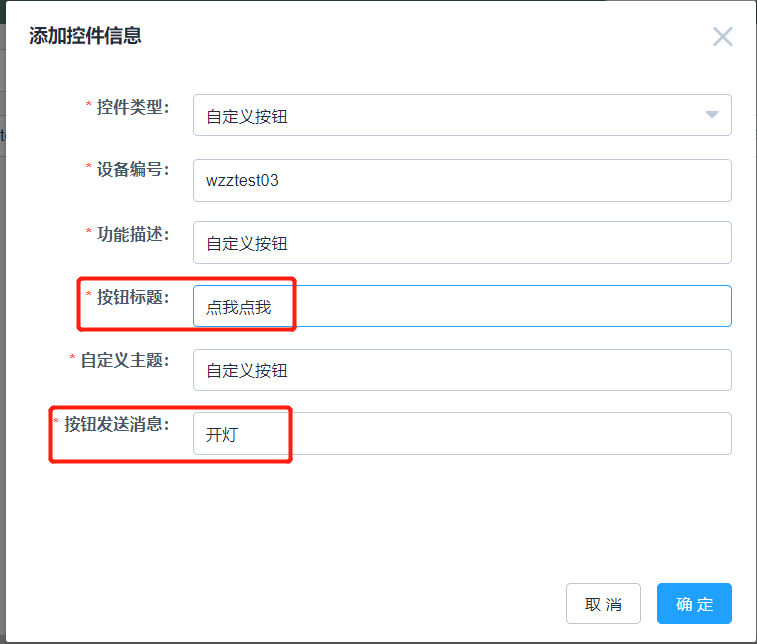Click into the 功能描述 input field

pos(462,242)
